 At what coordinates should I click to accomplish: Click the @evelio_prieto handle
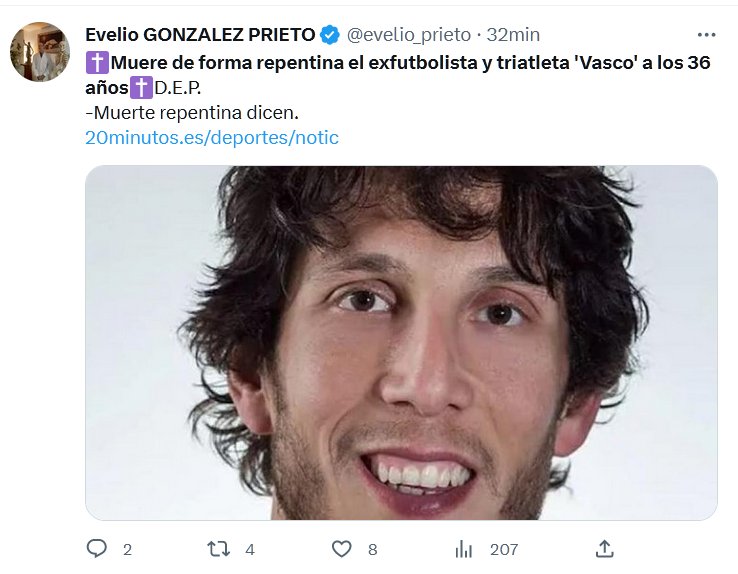click(409, 35)
